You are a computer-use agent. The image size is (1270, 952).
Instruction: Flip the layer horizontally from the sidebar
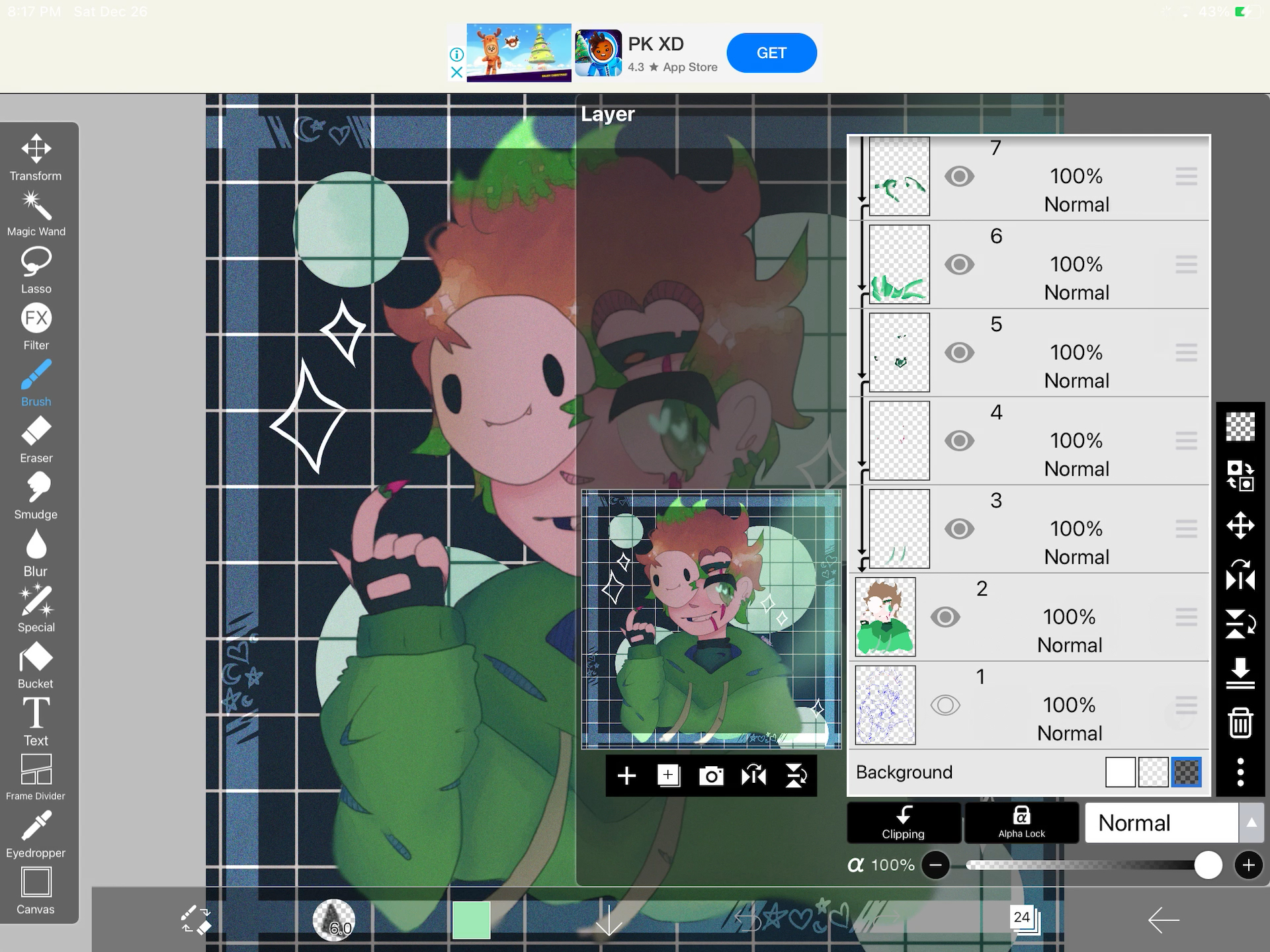click(1240, 575)
